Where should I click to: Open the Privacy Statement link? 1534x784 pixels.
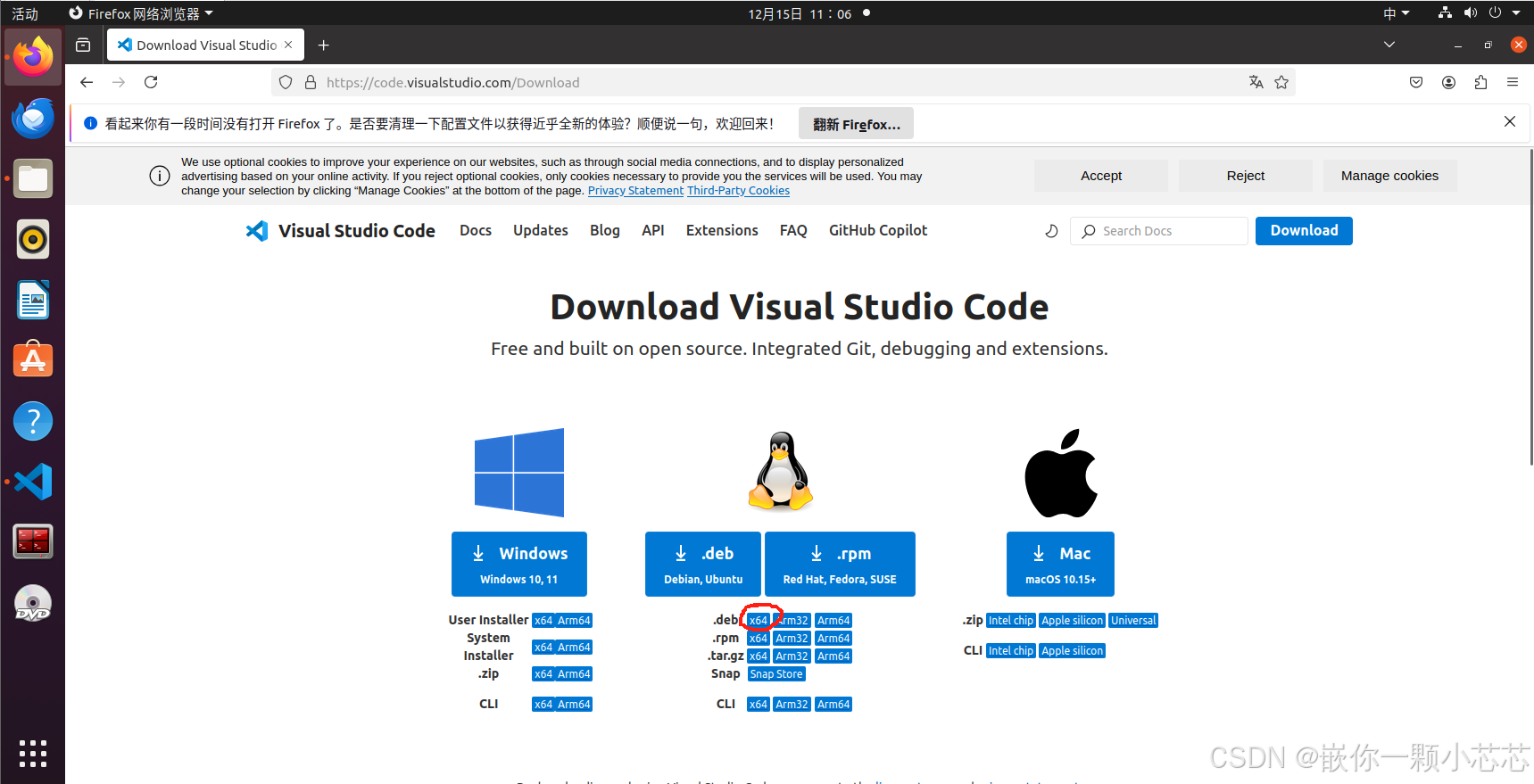click(635, 191)
